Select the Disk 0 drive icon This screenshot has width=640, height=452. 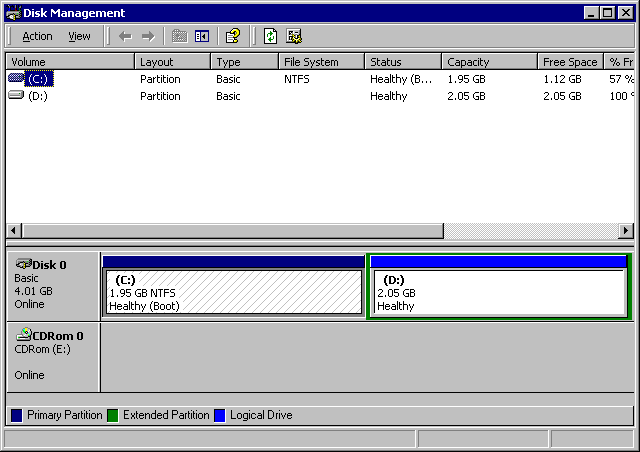tap(23, 264)
